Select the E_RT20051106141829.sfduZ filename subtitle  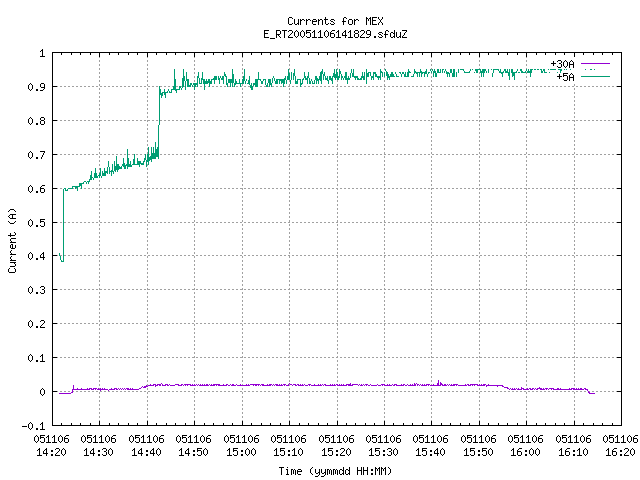click(x=335, y=34)
